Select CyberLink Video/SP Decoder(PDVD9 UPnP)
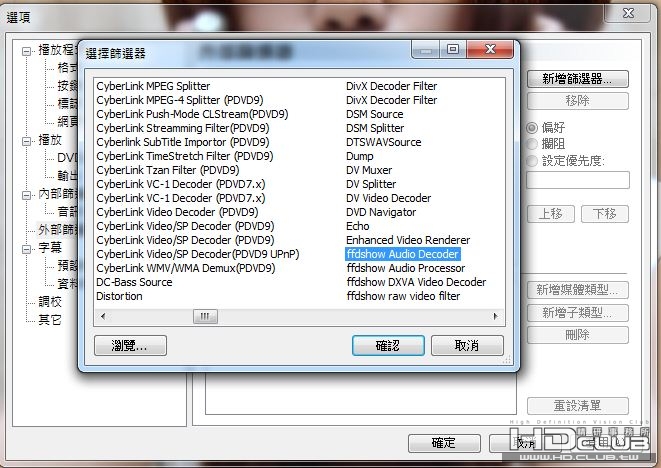The image size is (661, 468). pos(198,254)
